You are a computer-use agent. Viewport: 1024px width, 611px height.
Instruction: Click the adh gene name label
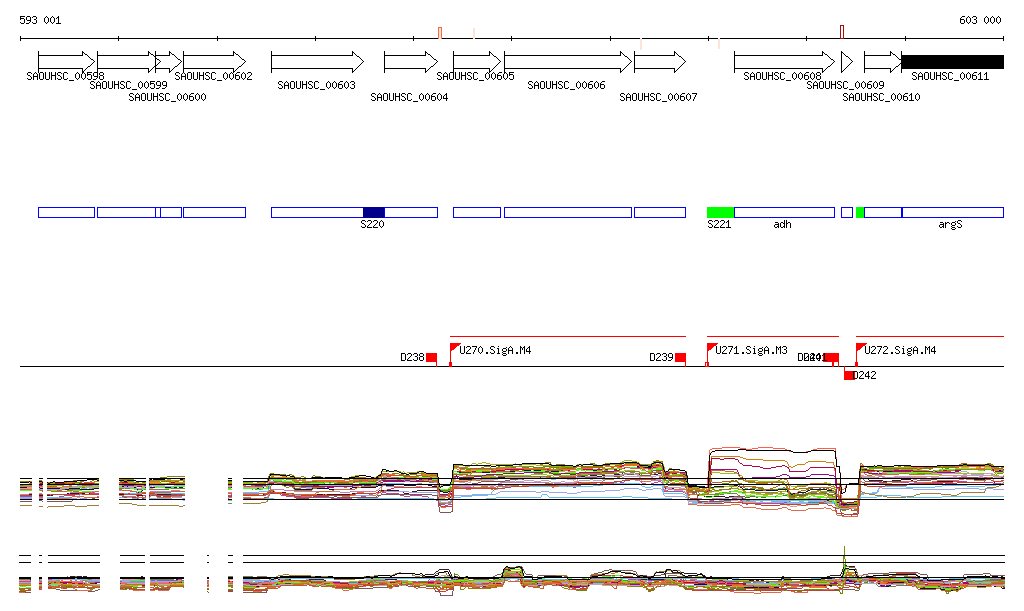(x=782, y=225)
